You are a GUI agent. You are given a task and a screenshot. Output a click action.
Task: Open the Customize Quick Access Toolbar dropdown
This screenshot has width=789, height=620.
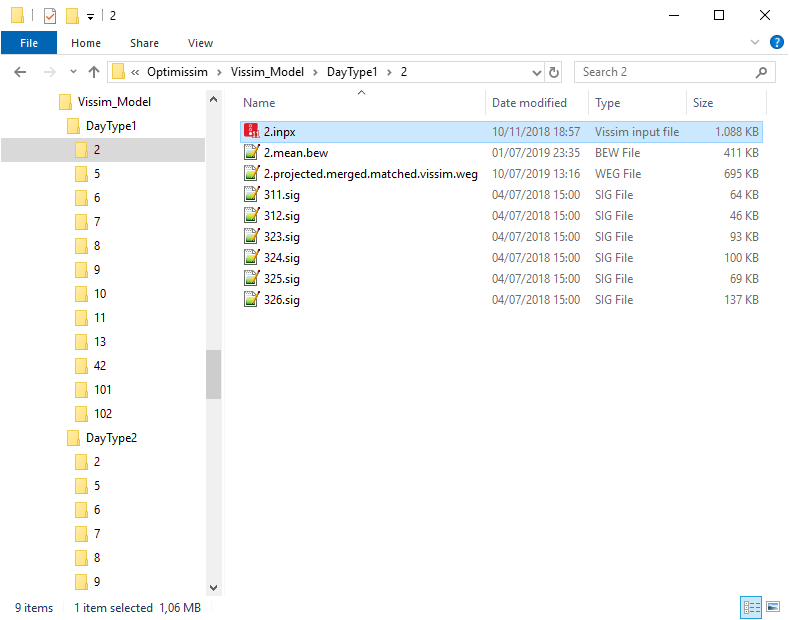point(90,17)
